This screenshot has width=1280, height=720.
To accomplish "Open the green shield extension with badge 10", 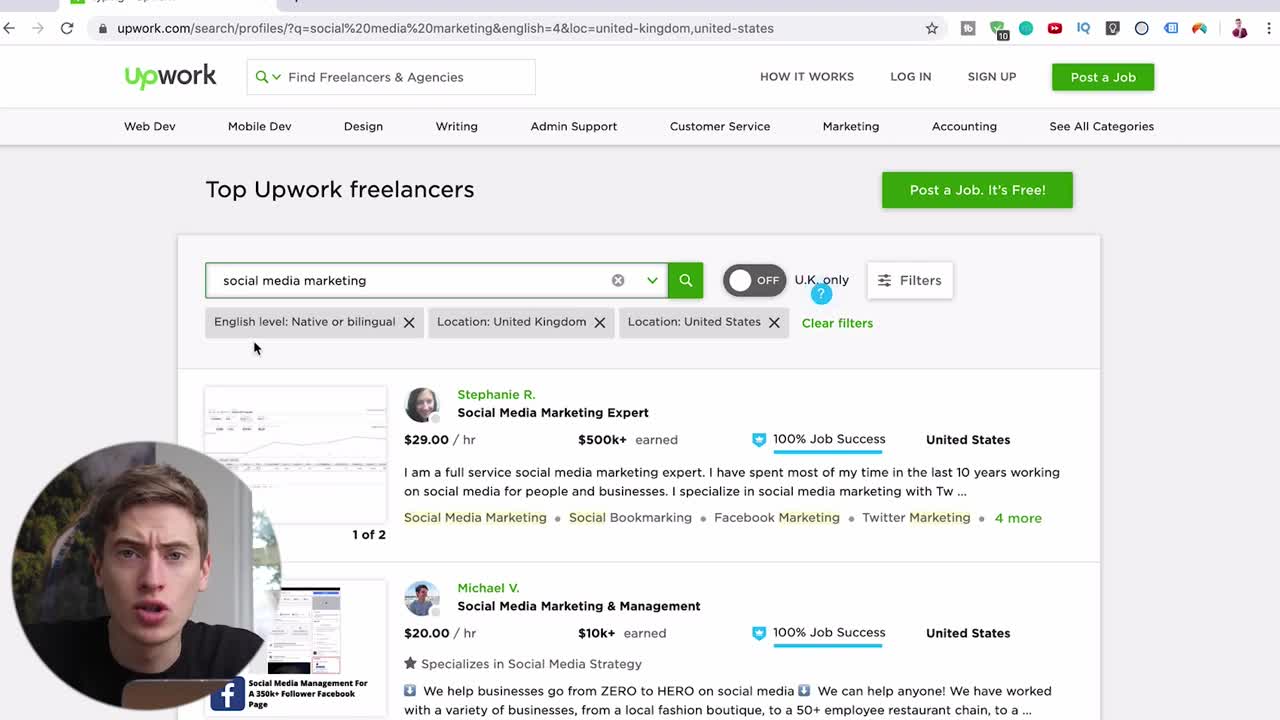I will click(998, 29).
